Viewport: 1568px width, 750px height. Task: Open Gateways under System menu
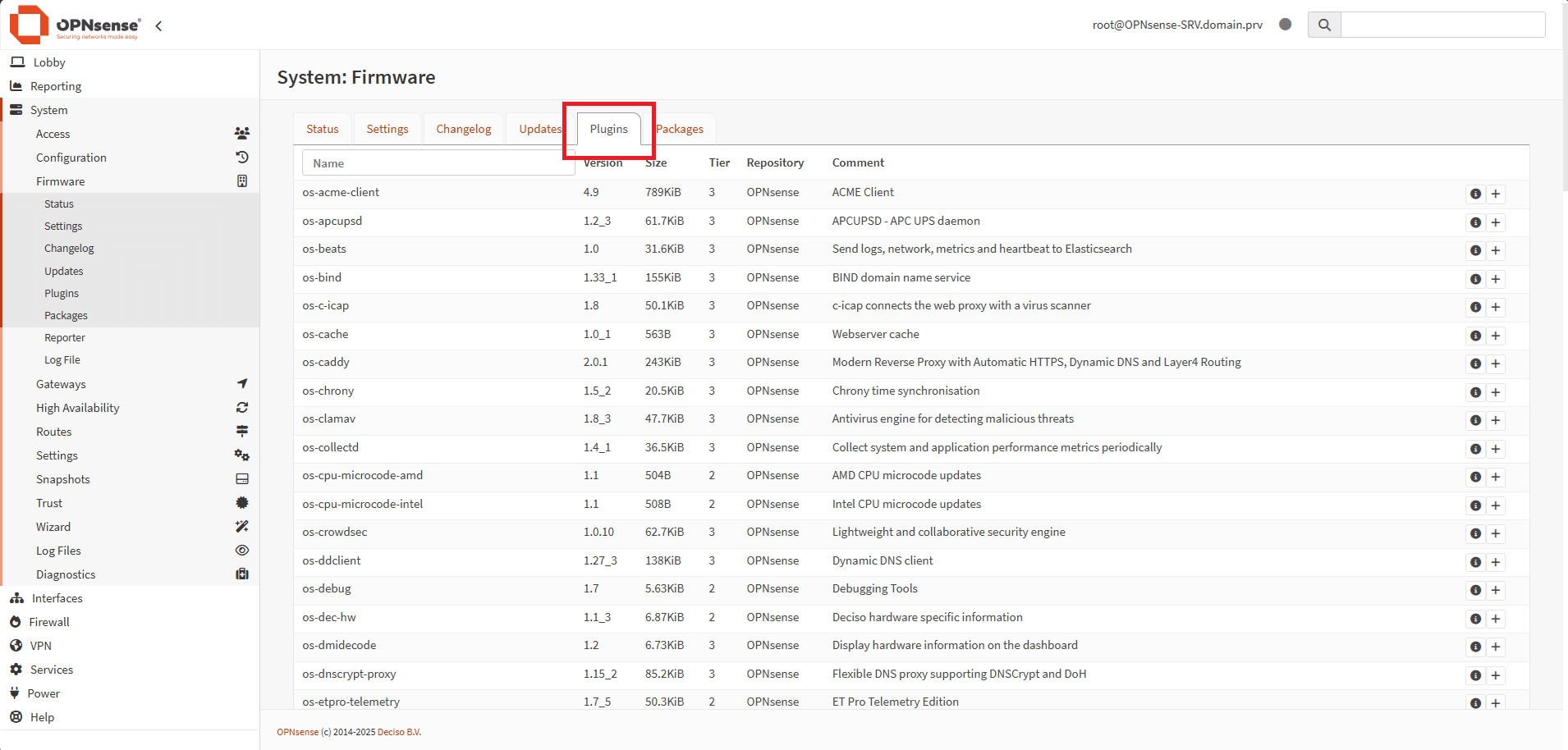click(x=131, y=384)
